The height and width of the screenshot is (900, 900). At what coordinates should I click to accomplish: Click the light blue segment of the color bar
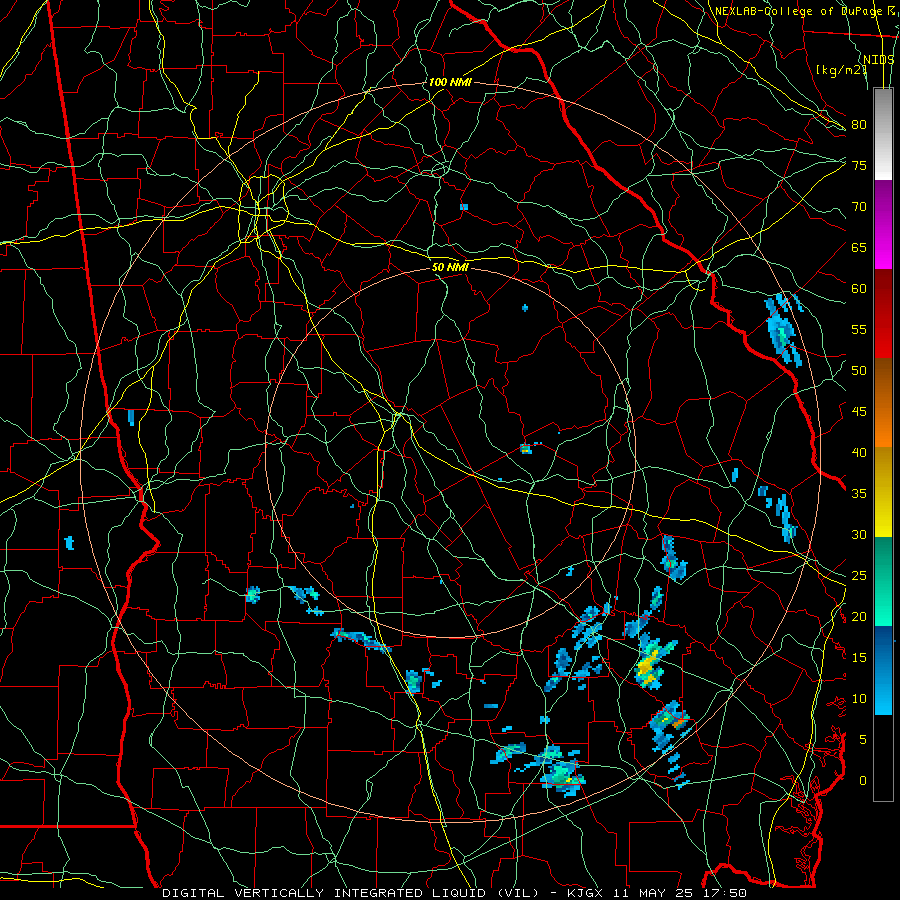coord(883,670)
